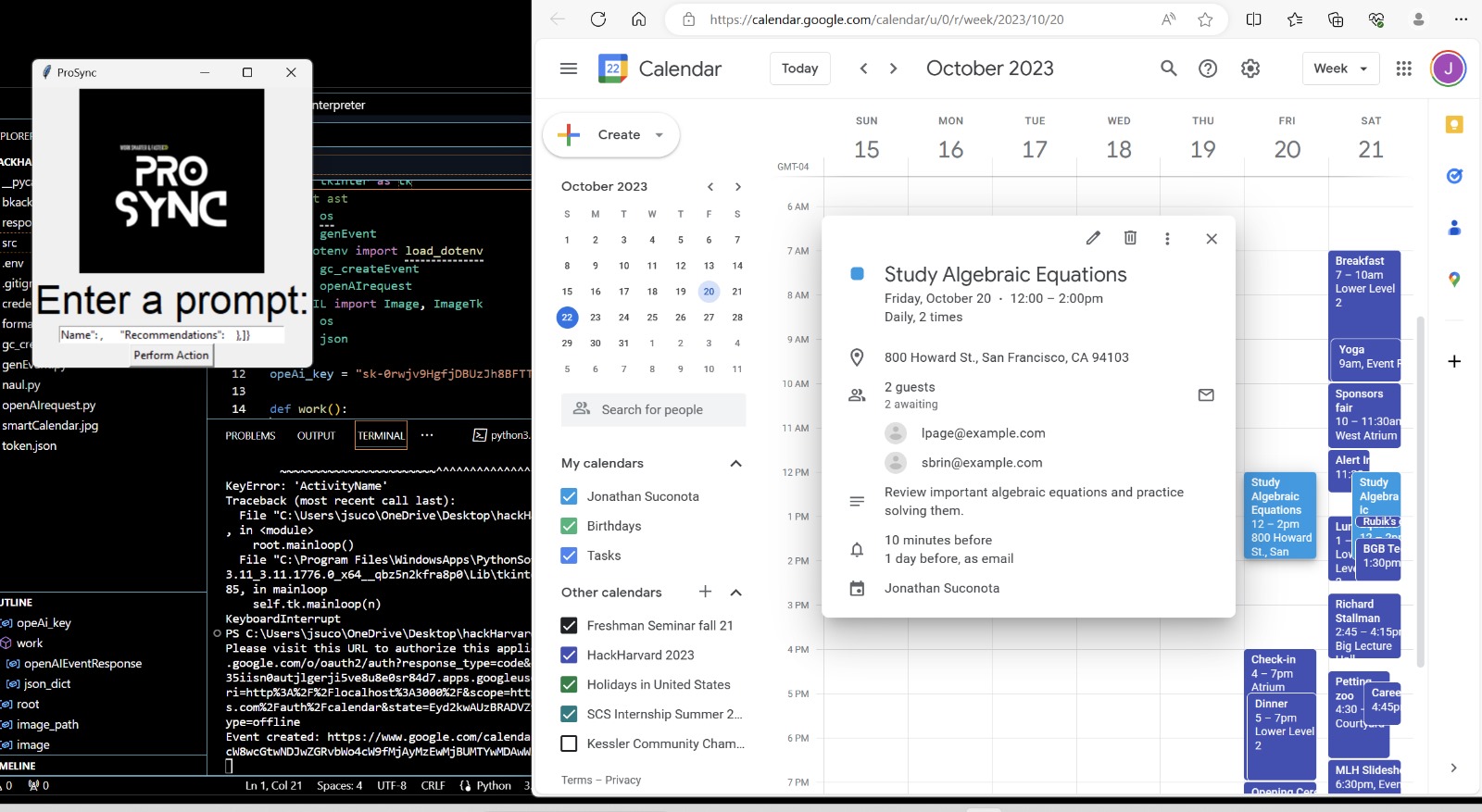This screenshot has height=812, width=1482.
Task: Open the Richard Stallman event
Action: (x=1366, y=625)
